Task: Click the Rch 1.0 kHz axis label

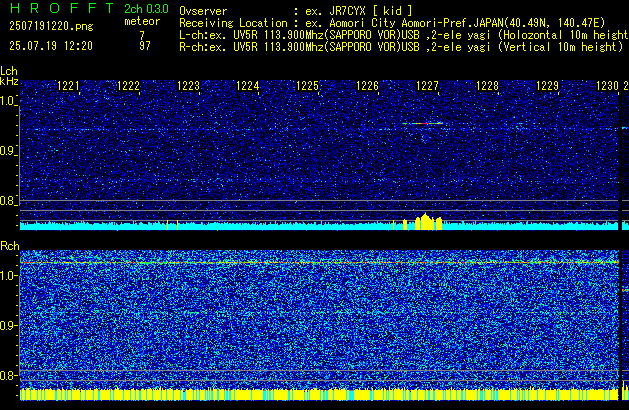Action: [x=8, y=276]
